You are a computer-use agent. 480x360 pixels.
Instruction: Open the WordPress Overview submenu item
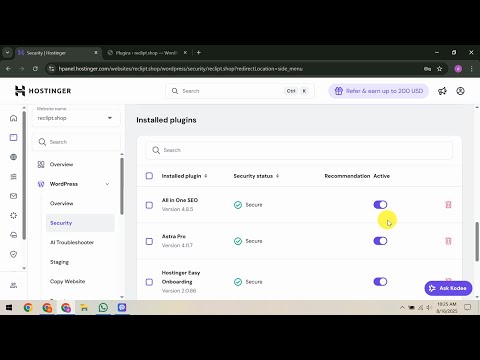61,203
